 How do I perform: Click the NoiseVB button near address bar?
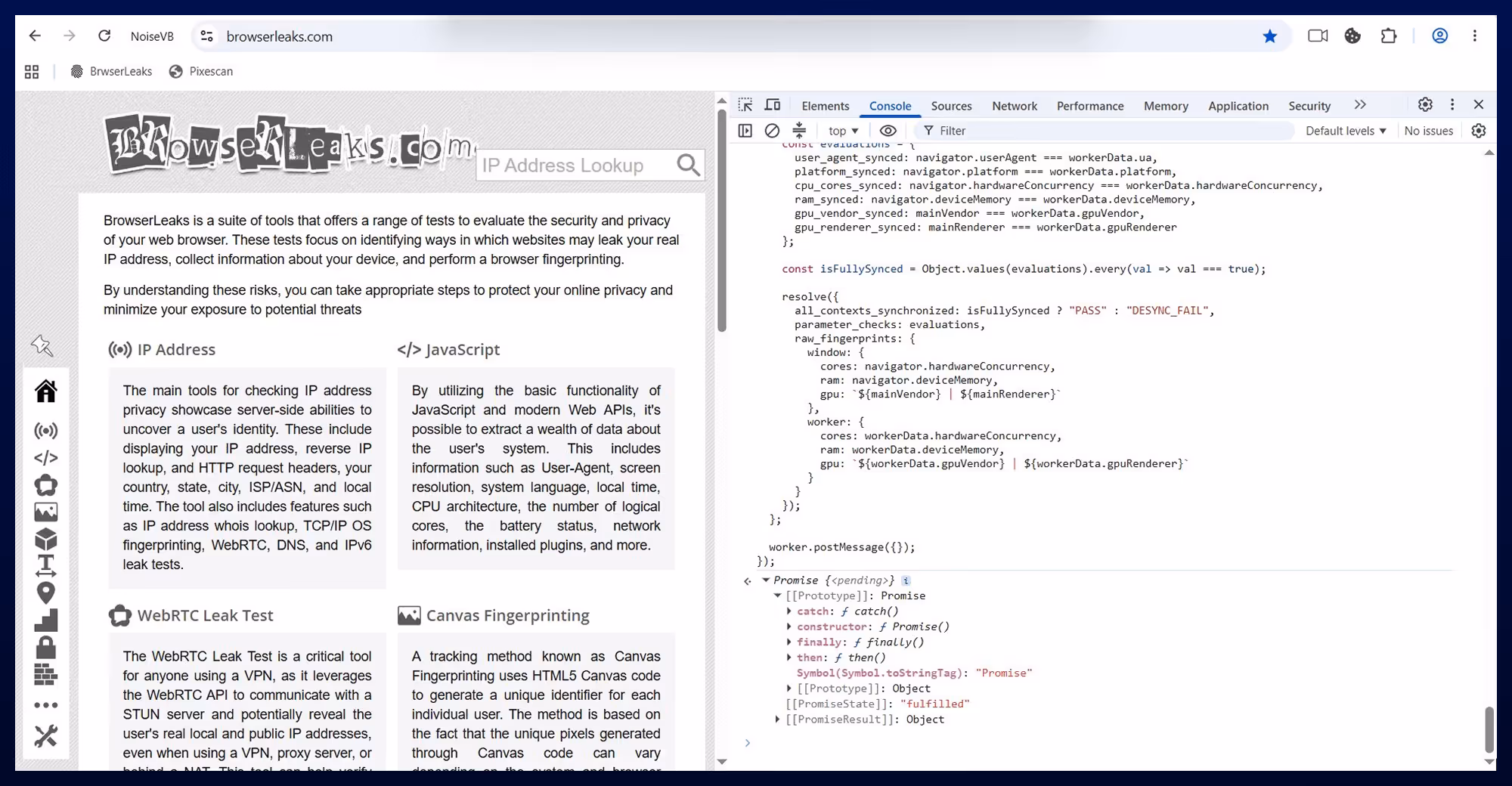(152, 36)
